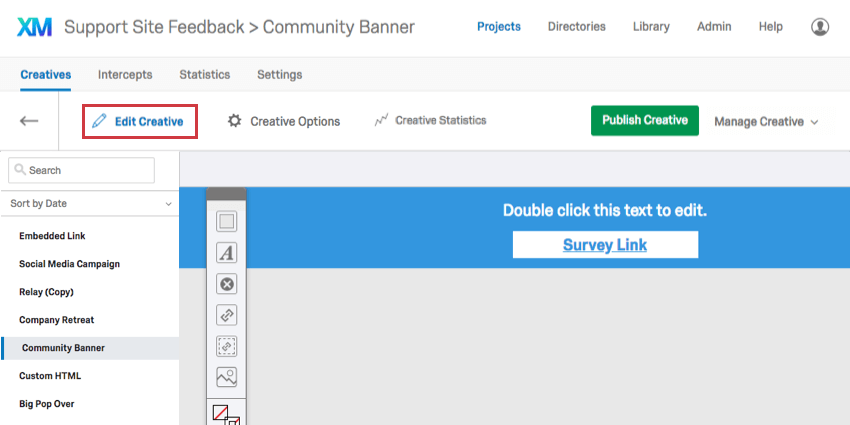Open Admin in top navigation
The image size is (850, 425).
click(714, 27)
